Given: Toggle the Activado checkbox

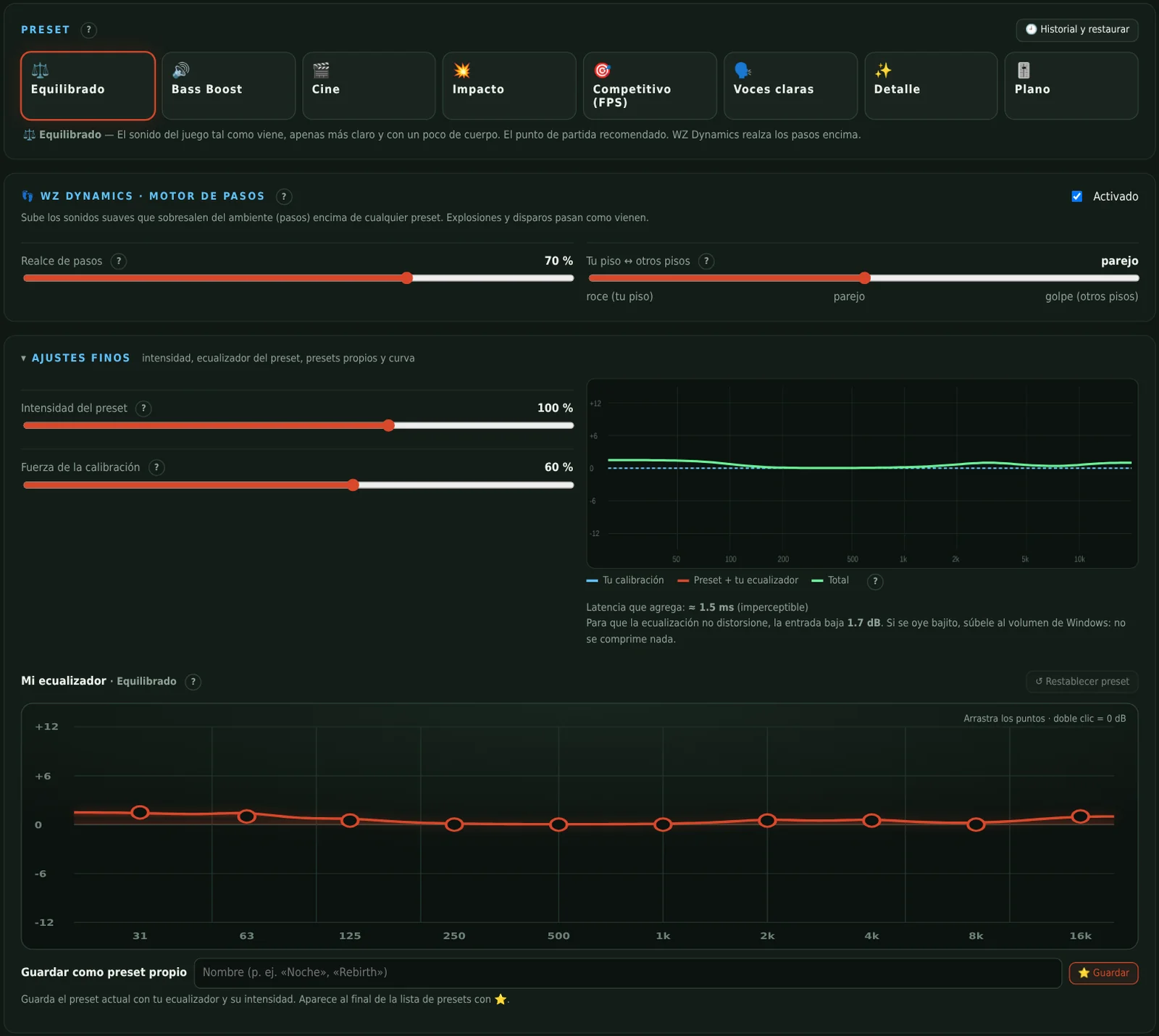Looking at the screenshot, I should [x=1077, y=196].
